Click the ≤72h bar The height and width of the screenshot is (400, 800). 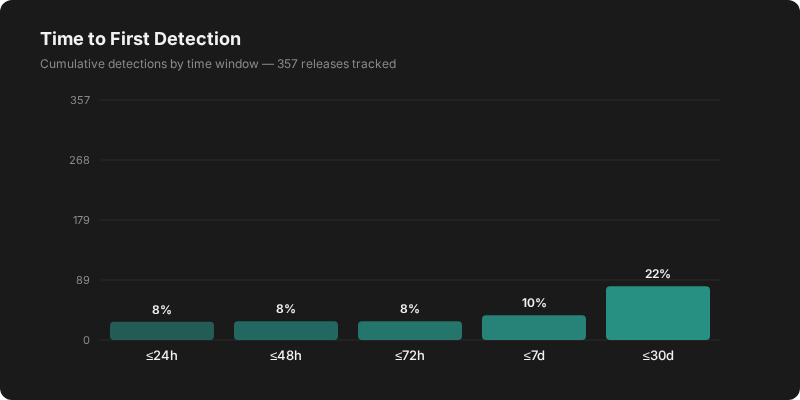tap(410, 331)
